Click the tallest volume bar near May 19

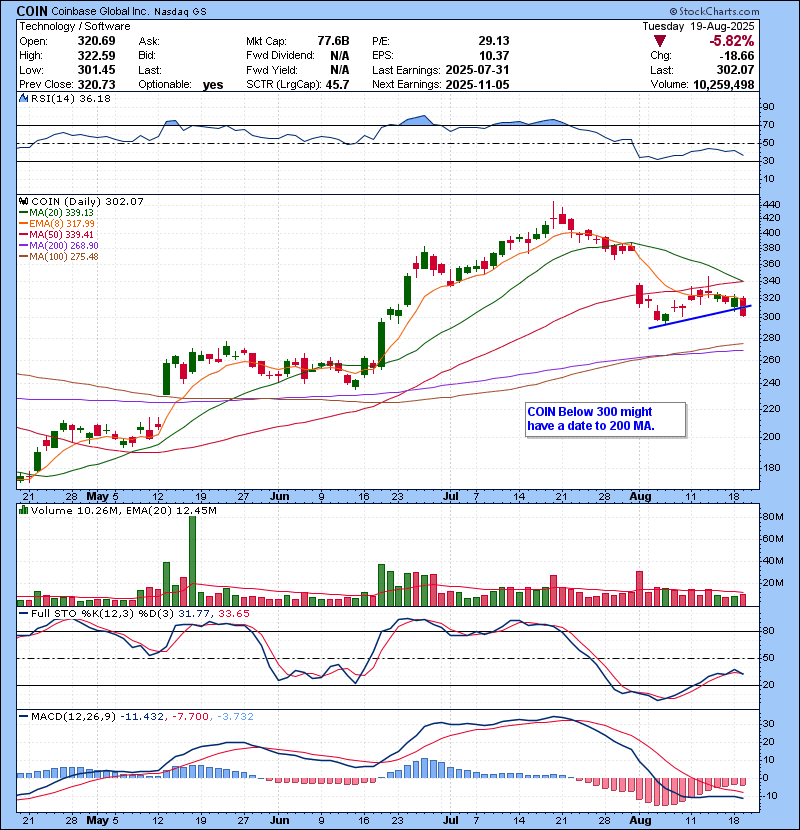click(x=192, y=561)
